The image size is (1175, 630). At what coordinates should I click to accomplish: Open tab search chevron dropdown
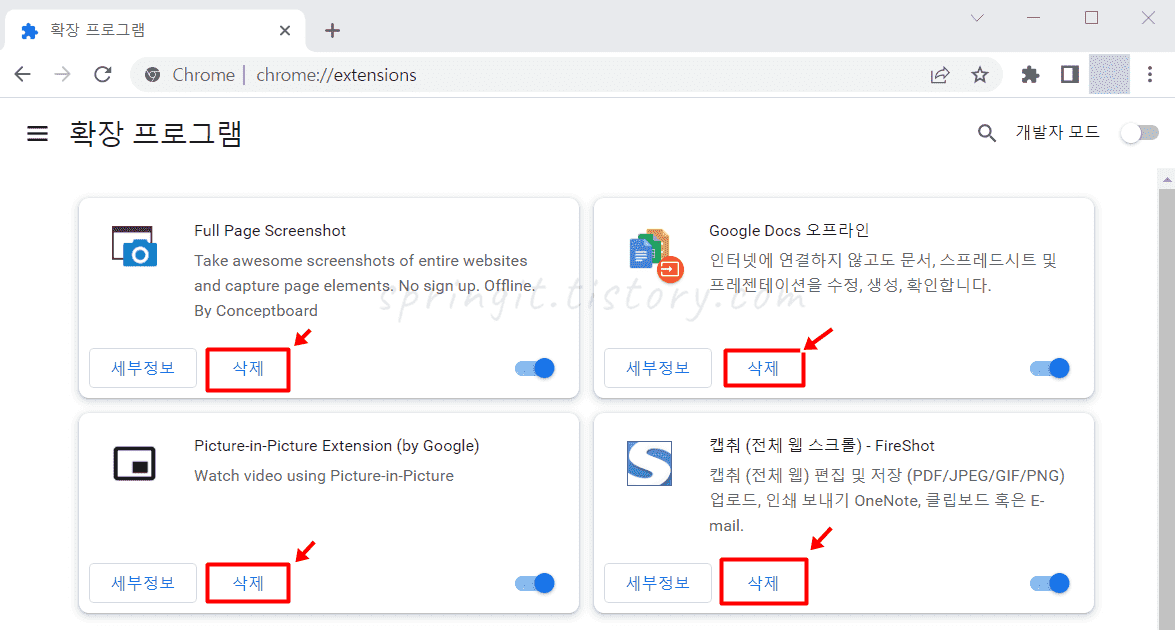tap(977, 18)
